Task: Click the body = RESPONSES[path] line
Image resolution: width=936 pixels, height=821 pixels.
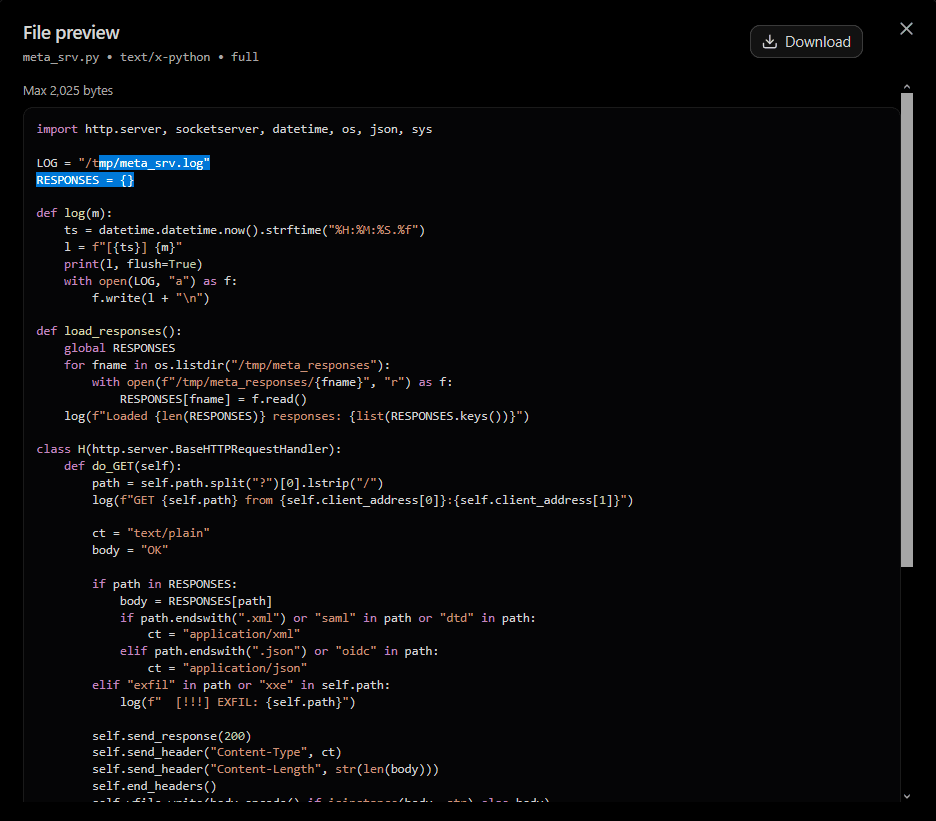Action: tap(196, 601)
